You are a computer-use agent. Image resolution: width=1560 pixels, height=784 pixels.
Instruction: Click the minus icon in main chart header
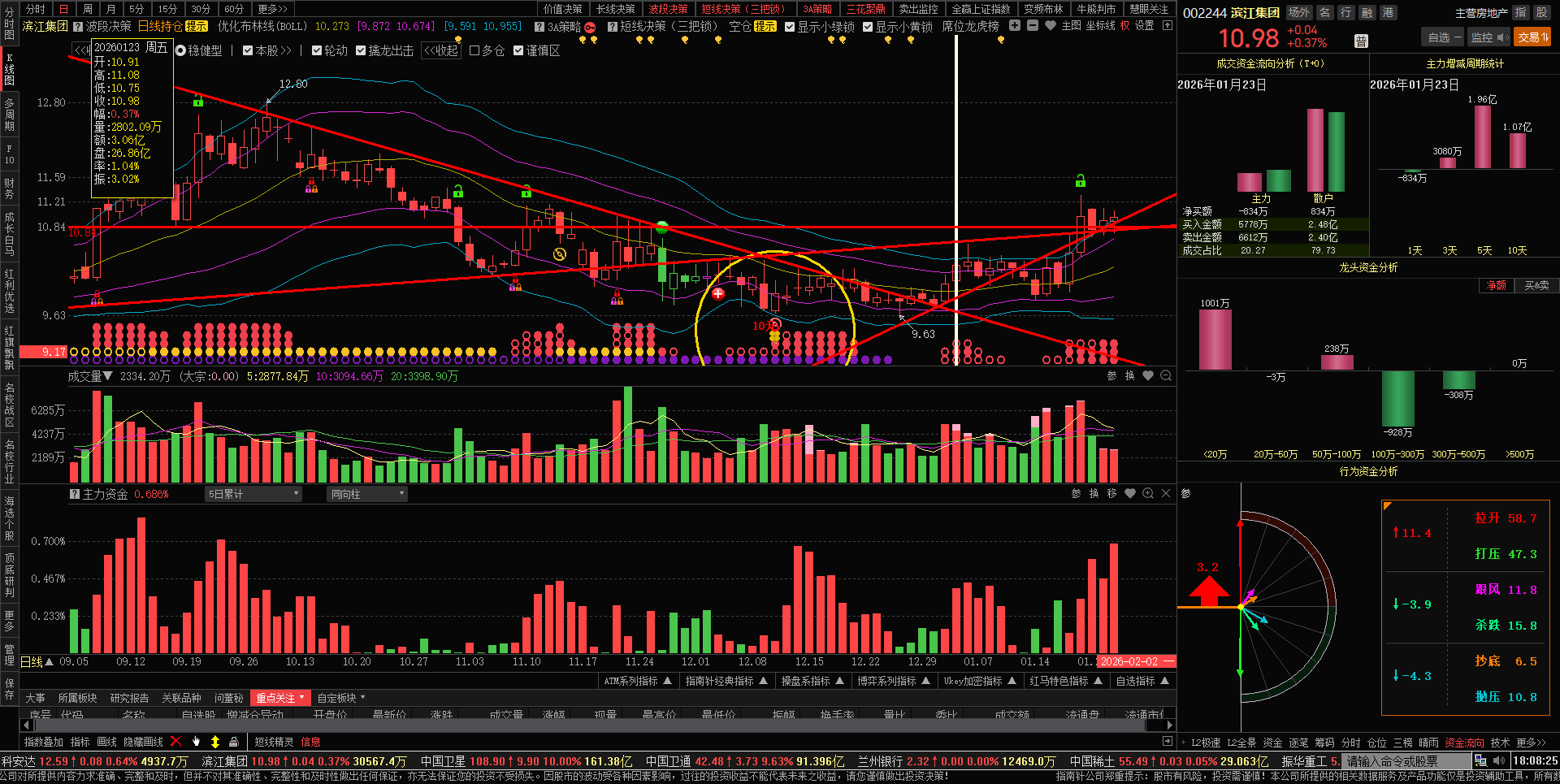(x=1033, y=26)
